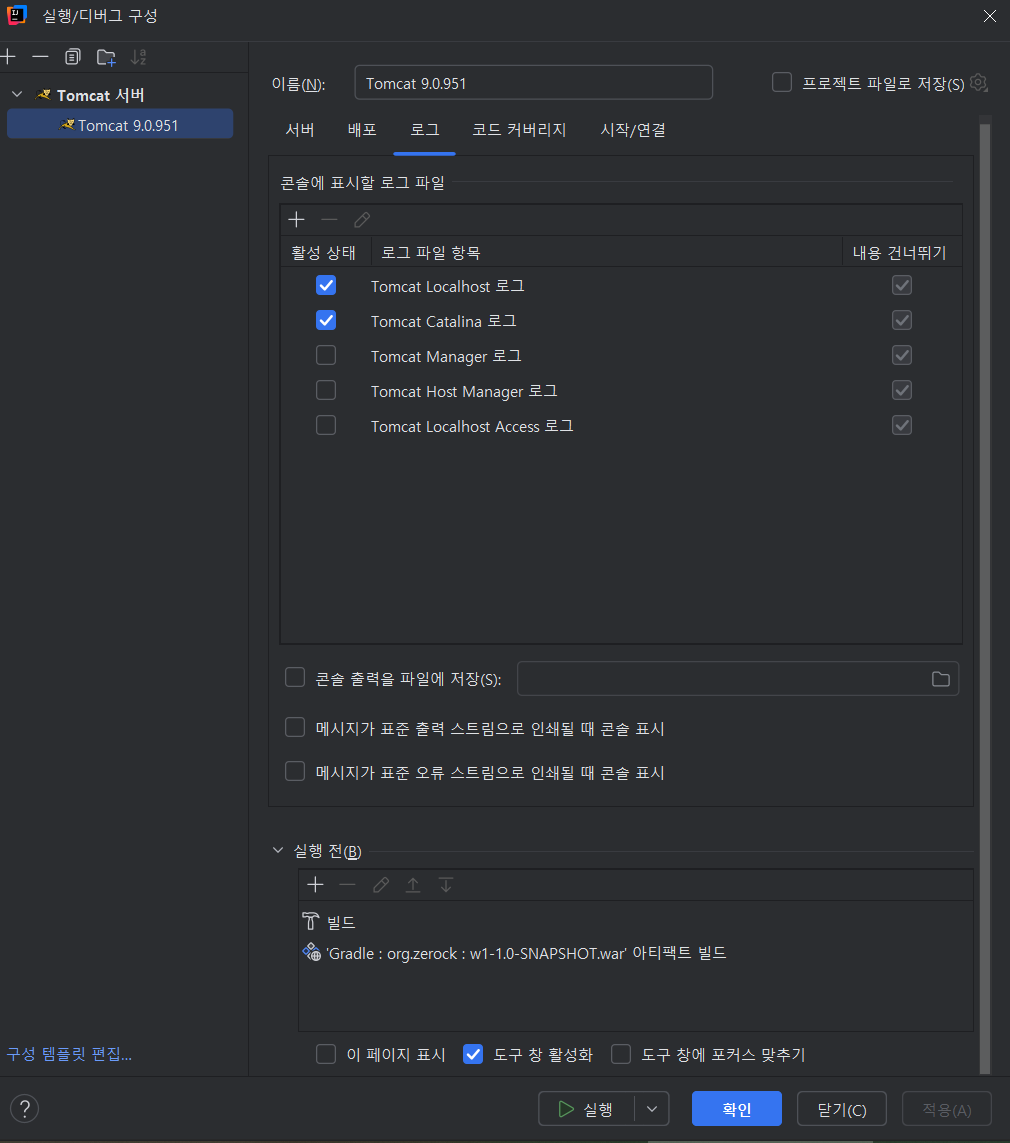1010x1143 pixels.
Task: Sort configurations alphabetically
Action: click(138, 57)
